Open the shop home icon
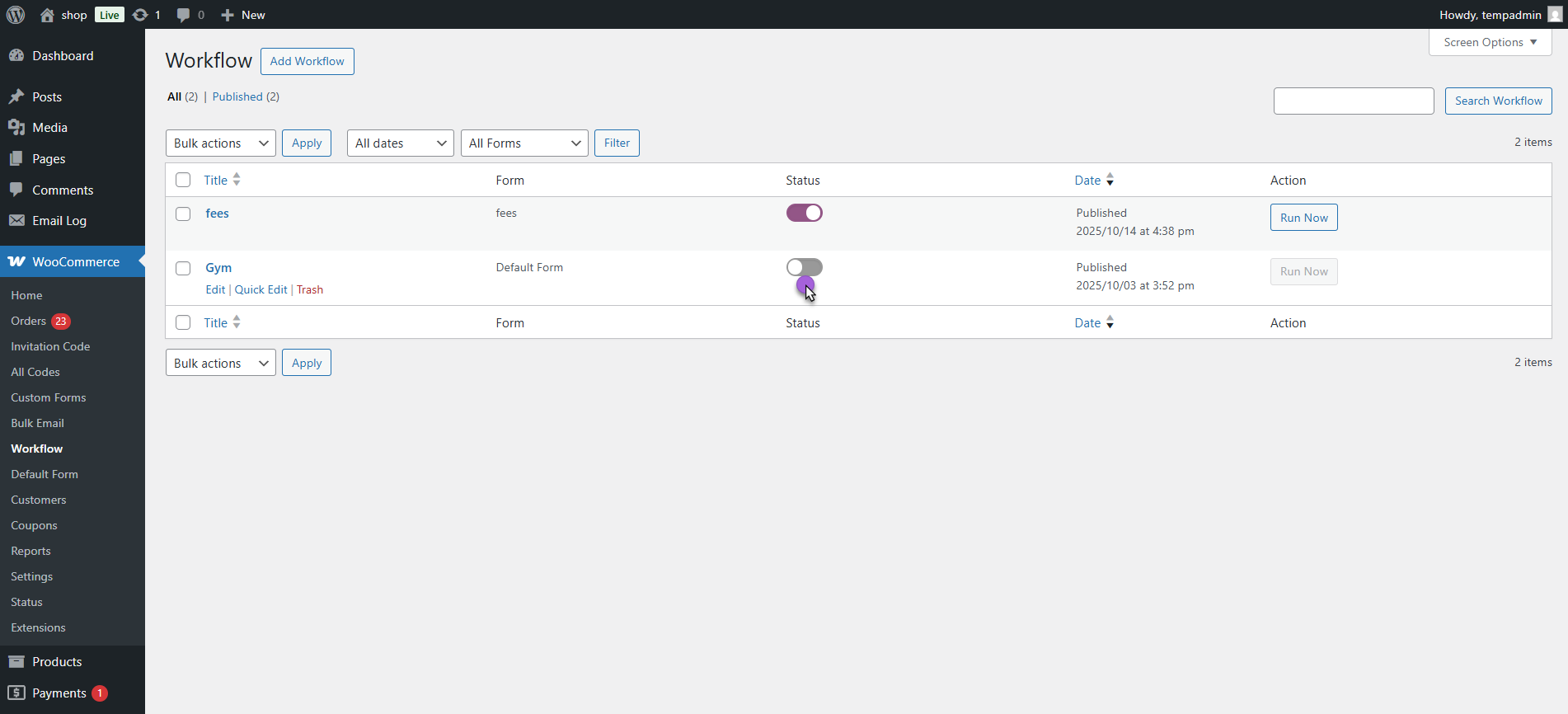1568x714 pixels. (47, 15)
